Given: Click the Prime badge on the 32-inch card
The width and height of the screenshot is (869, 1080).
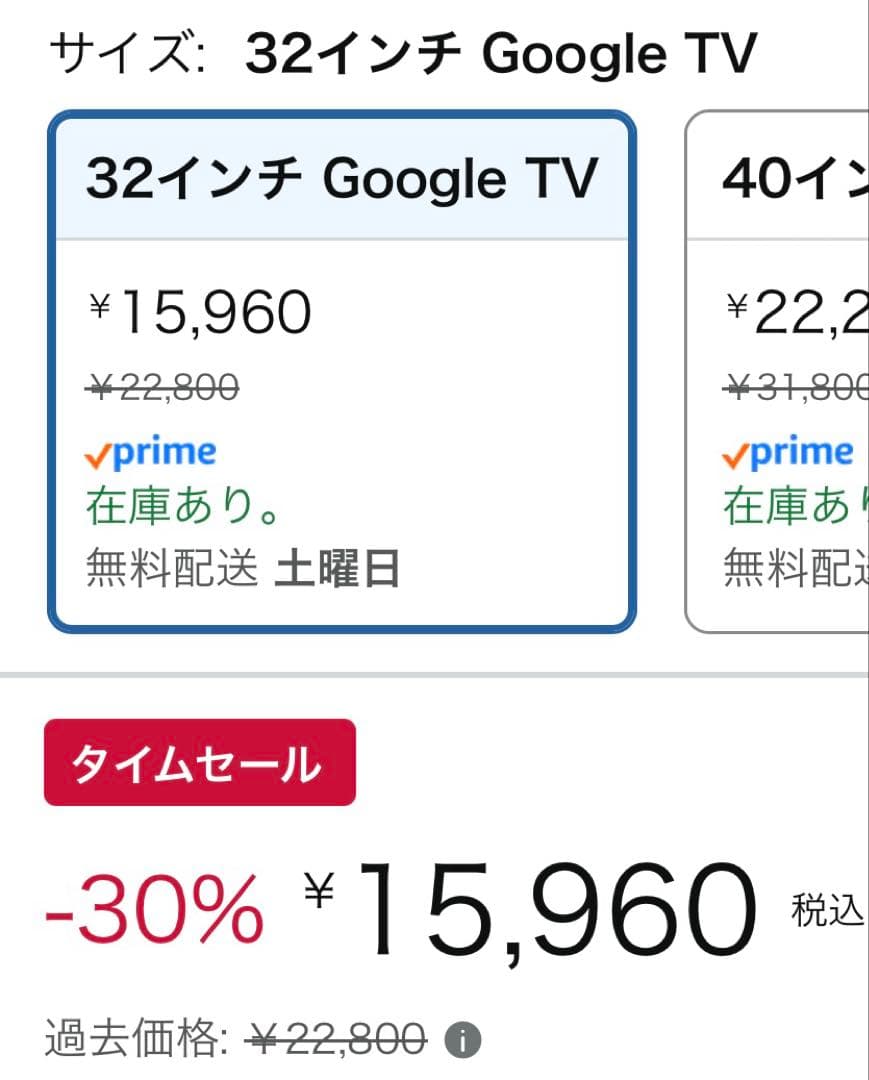Looking at the screenshot, I should point(150,451).
